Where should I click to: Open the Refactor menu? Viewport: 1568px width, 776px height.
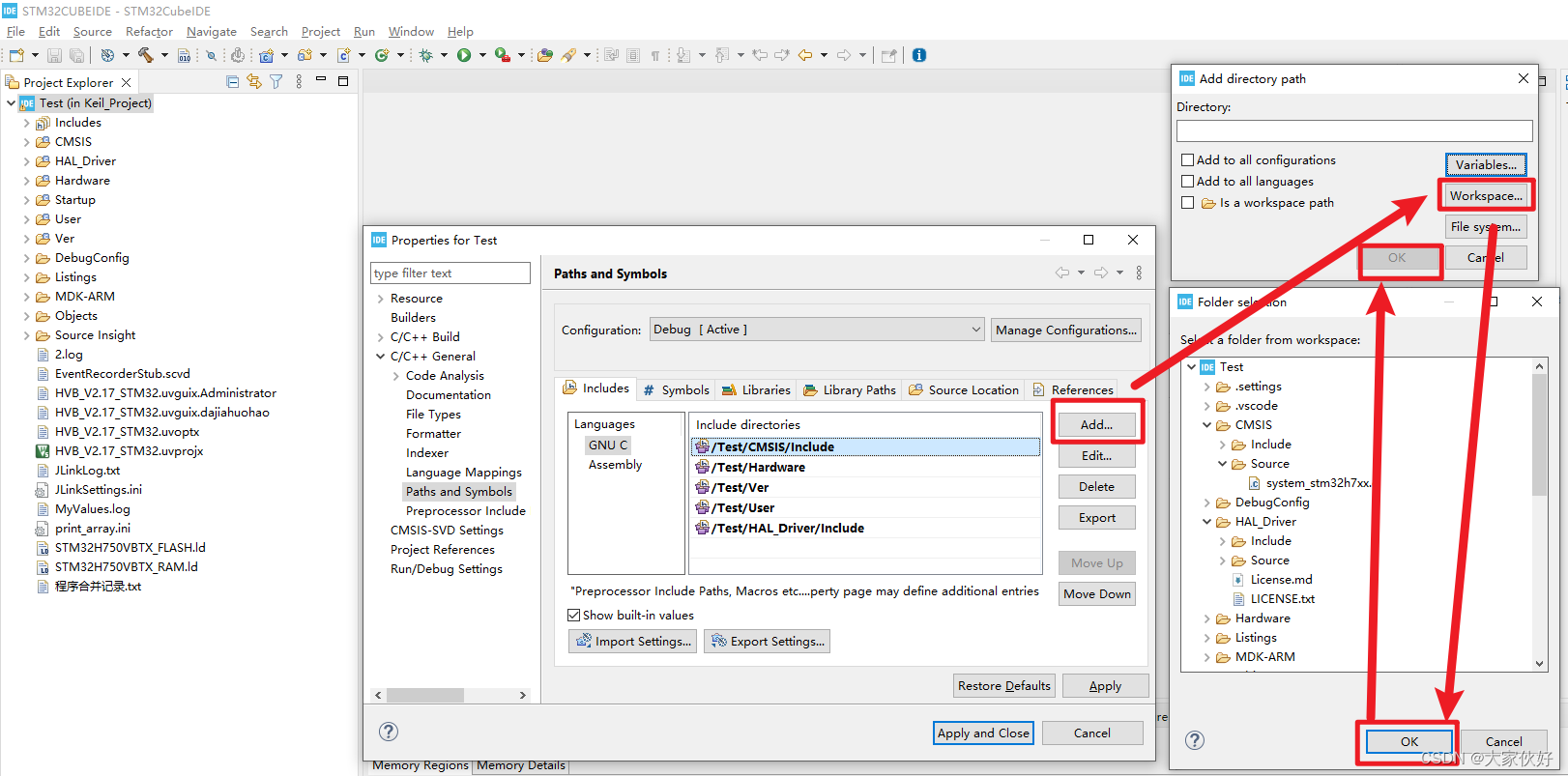[149, 32]
